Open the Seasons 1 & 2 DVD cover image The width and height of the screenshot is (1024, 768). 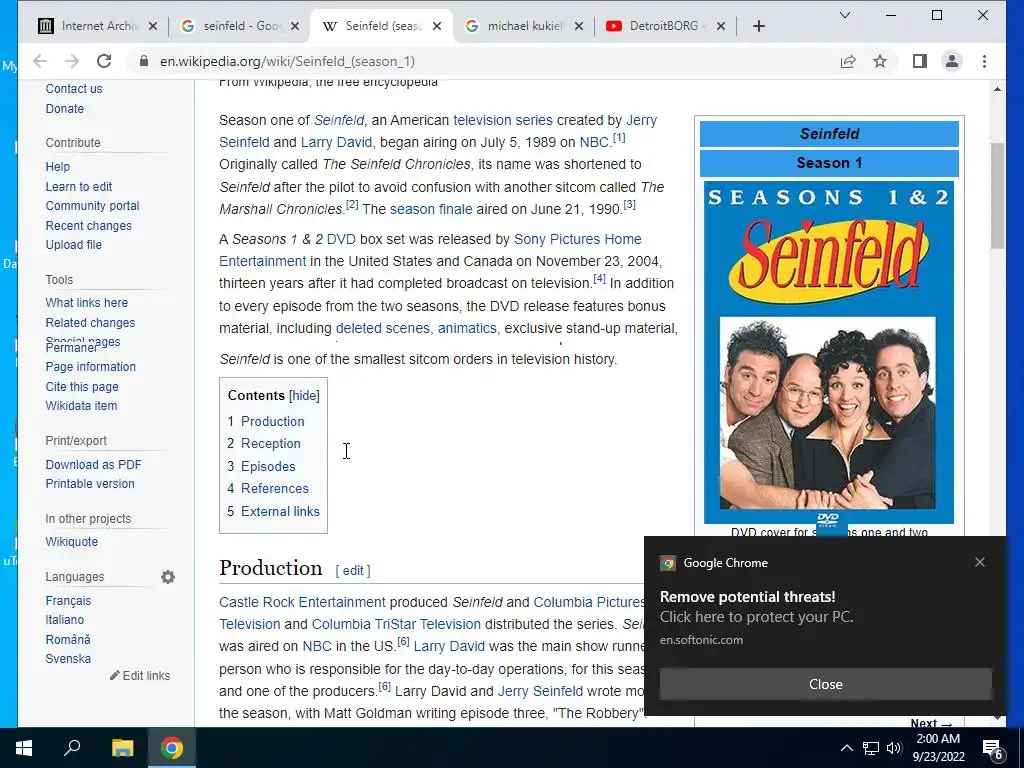tap(829, 353)
